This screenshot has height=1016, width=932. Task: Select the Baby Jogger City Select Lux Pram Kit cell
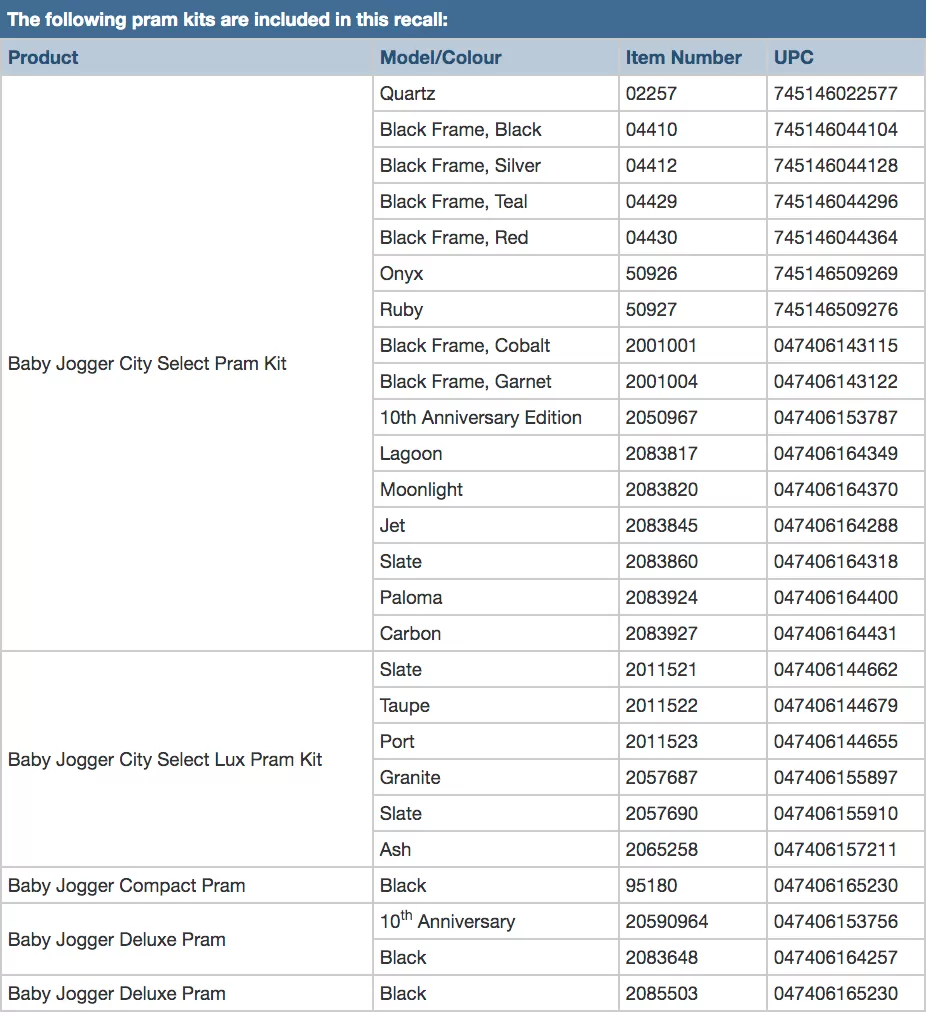pos(187,759)
